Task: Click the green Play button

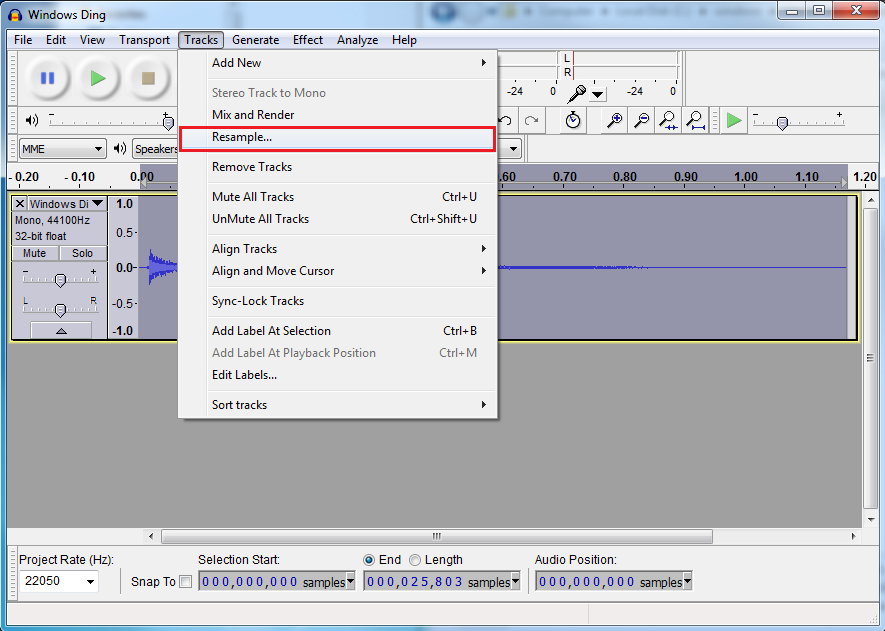Action: (x=97, y=78)
